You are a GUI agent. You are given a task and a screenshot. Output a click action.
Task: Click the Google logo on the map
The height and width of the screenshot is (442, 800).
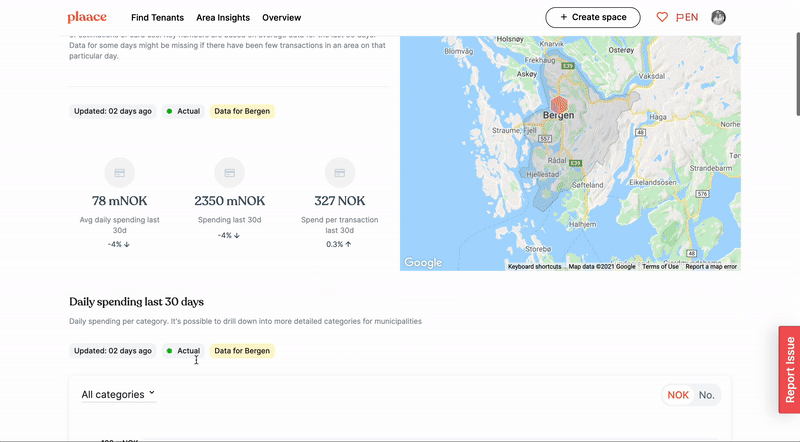(x=423, y=262)
